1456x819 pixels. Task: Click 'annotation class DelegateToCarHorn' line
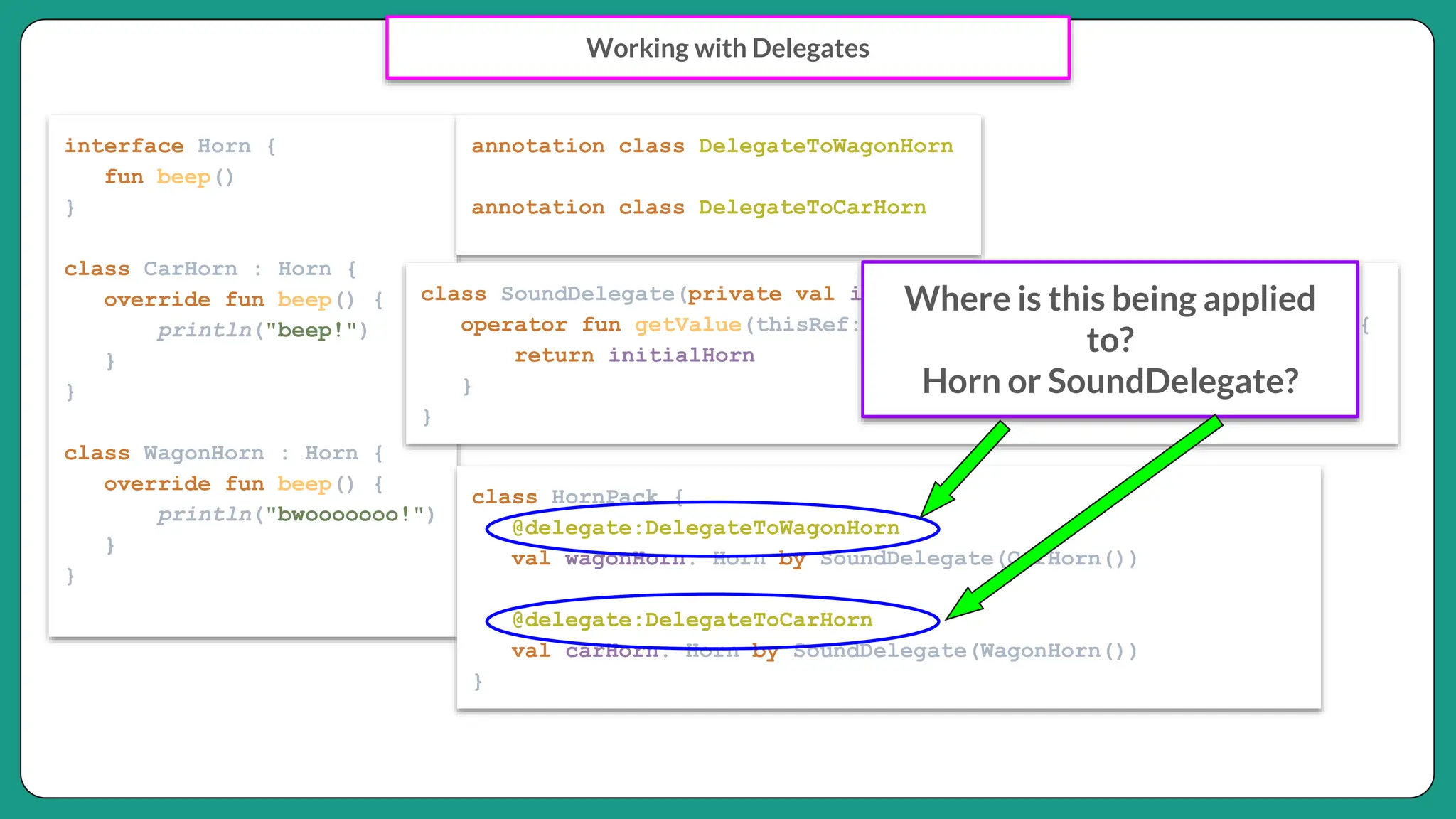pos(699,207)
